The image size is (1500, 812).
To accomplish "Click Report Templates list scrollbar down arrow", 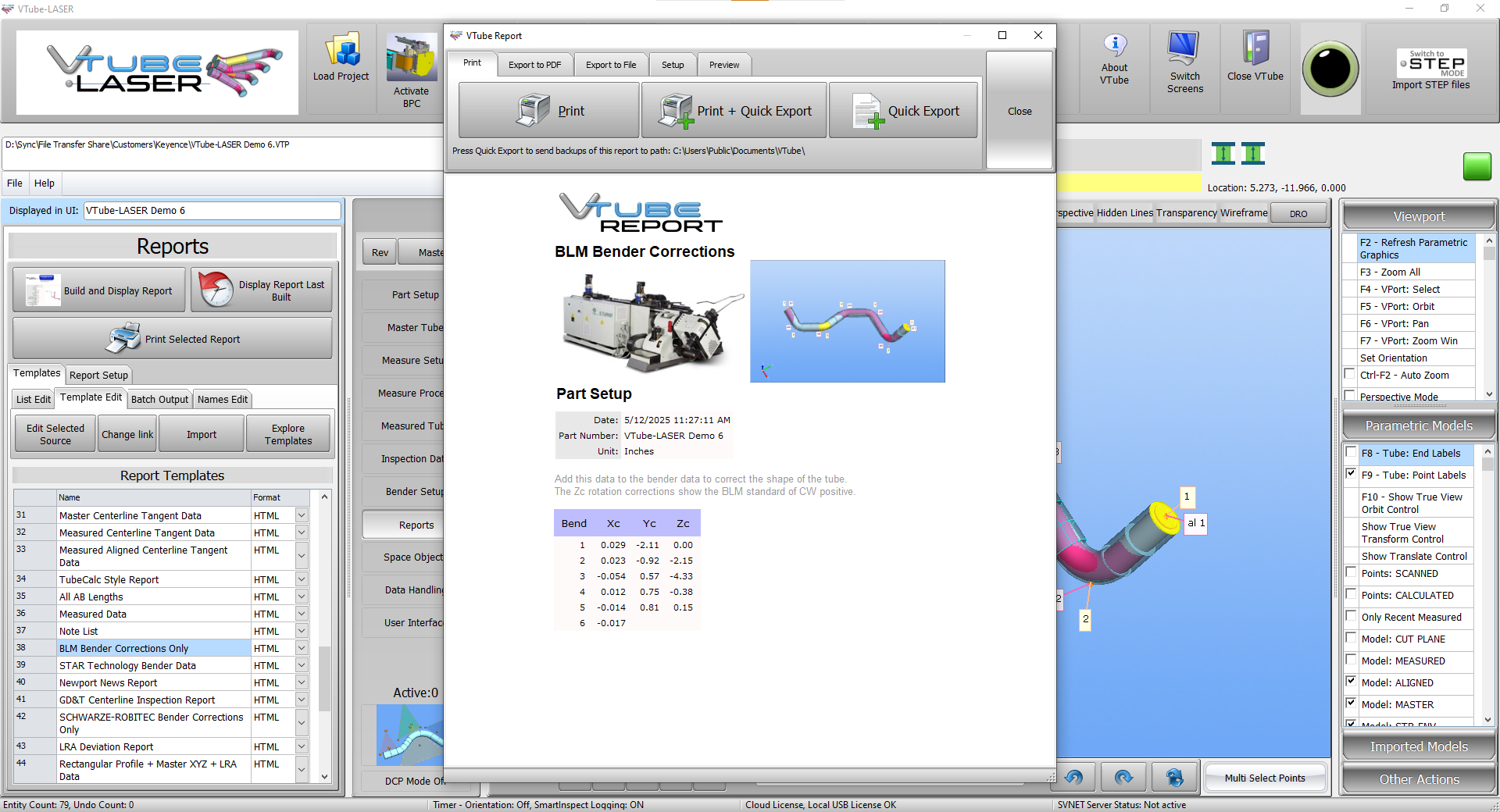I will click(x=324, y=776).
